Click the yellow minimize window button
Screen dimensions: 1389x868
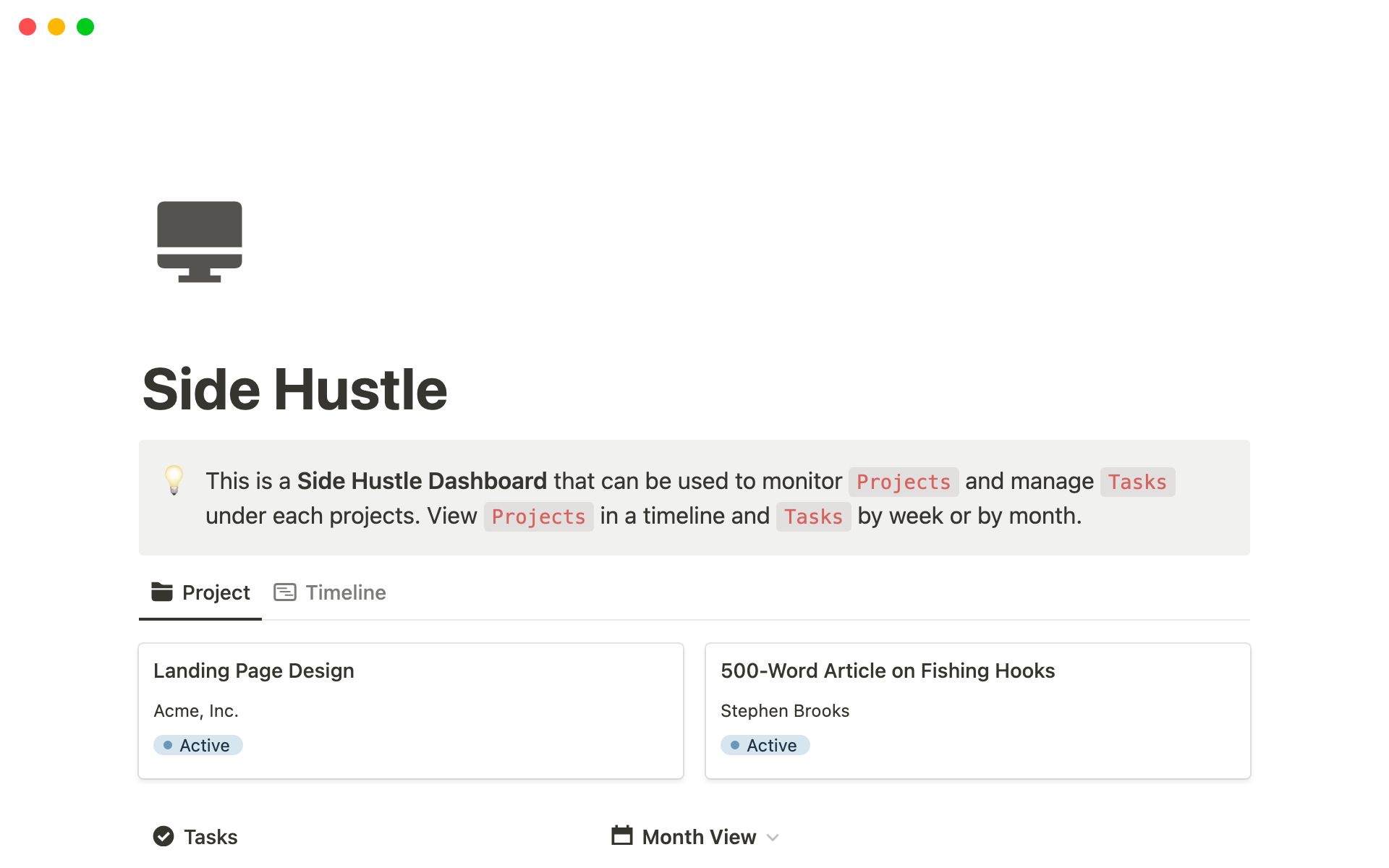coord(56,27)
